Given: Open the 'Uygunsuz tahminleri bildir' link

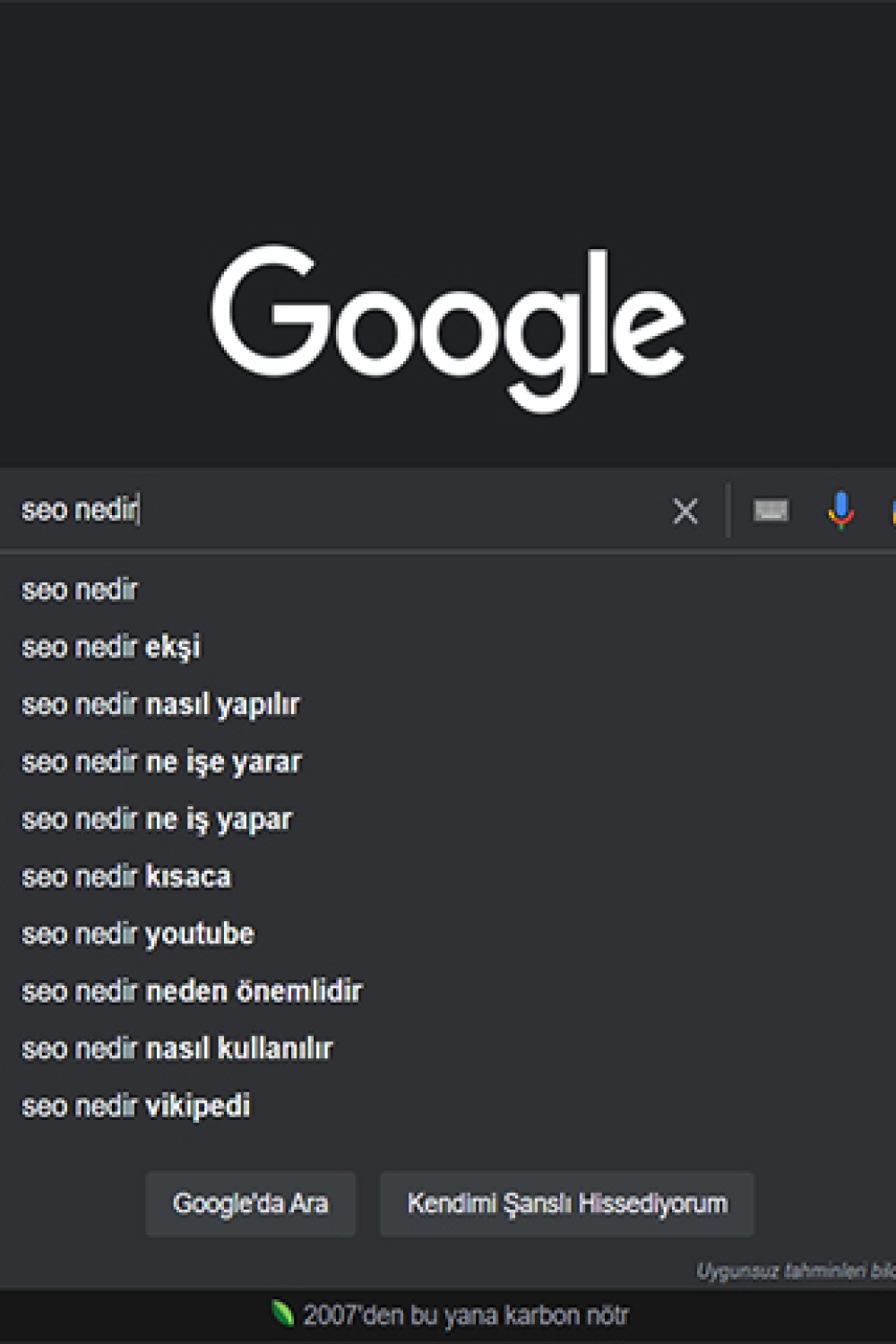Looking at the screenshot, I should coord(796,1271).
